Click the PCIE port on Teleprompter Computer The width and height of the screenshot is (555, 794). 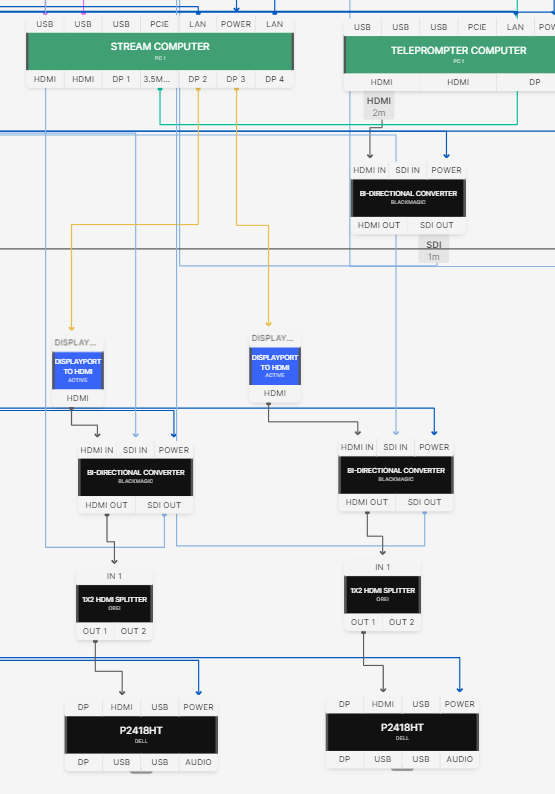[x=477, y=27]
